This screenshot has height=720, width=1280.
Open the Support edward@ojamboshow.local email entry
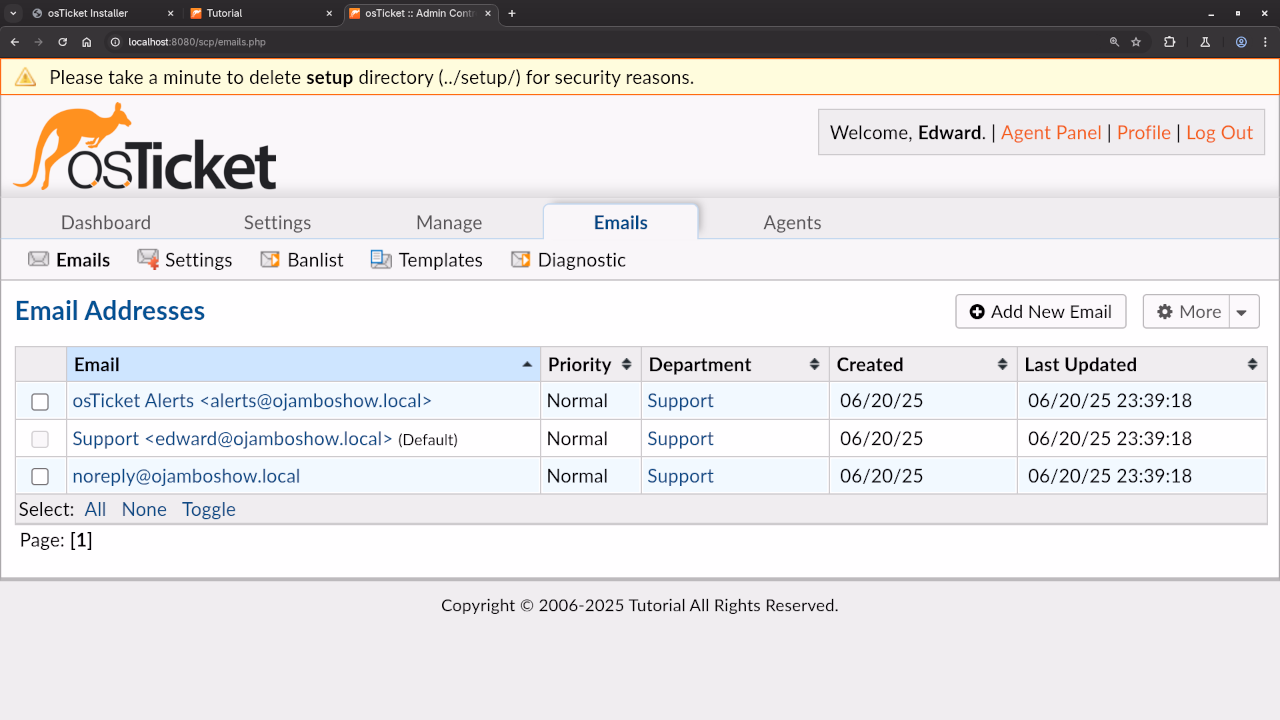[233, 439]
